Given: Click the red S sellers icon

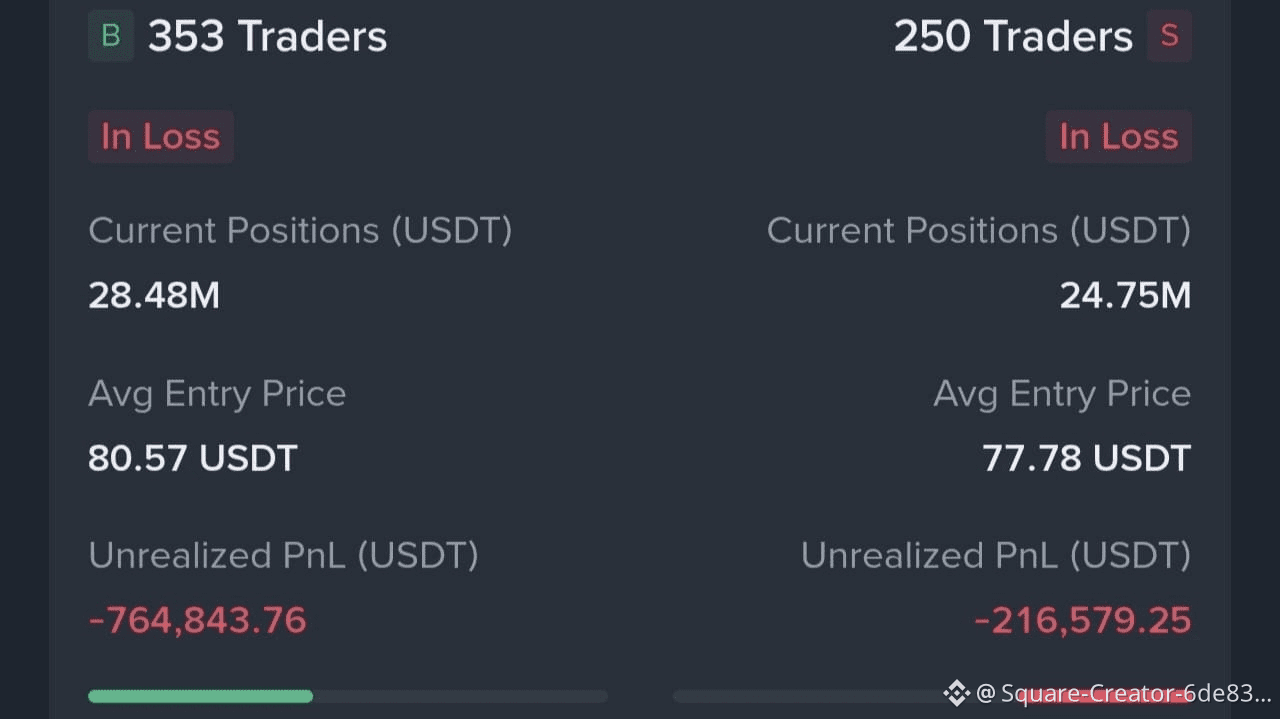Looking at the screenshot, I should coord(1169,36).
